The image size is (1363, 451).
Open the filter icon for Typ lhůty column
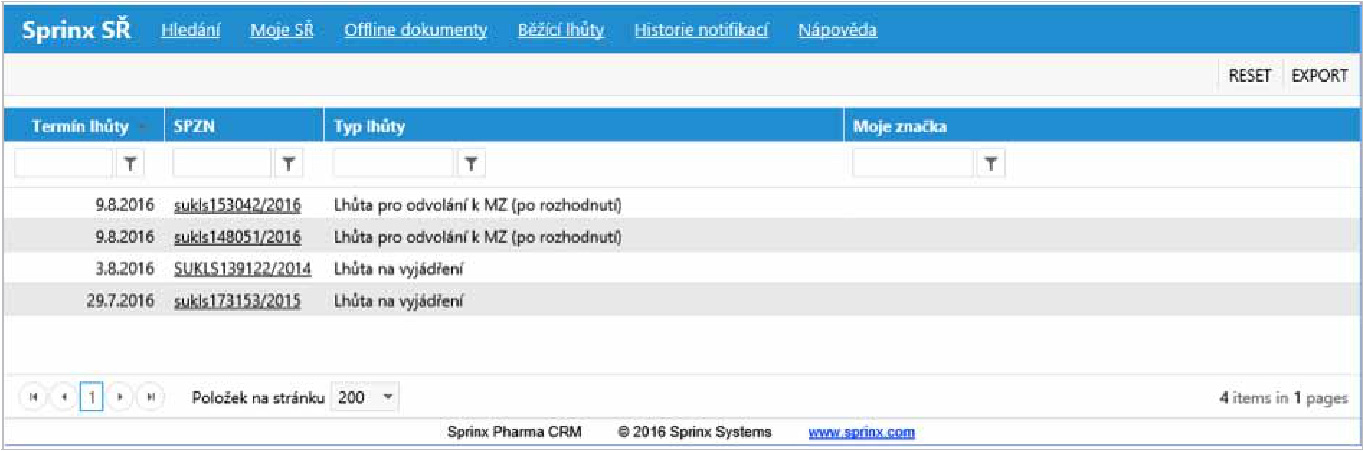tap(471, 163)
